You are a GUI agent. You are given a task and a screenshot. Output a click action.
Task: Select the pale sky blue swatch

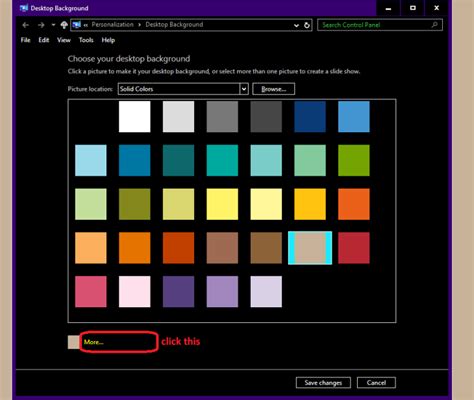pyautogui.click(x=91, y=160)
